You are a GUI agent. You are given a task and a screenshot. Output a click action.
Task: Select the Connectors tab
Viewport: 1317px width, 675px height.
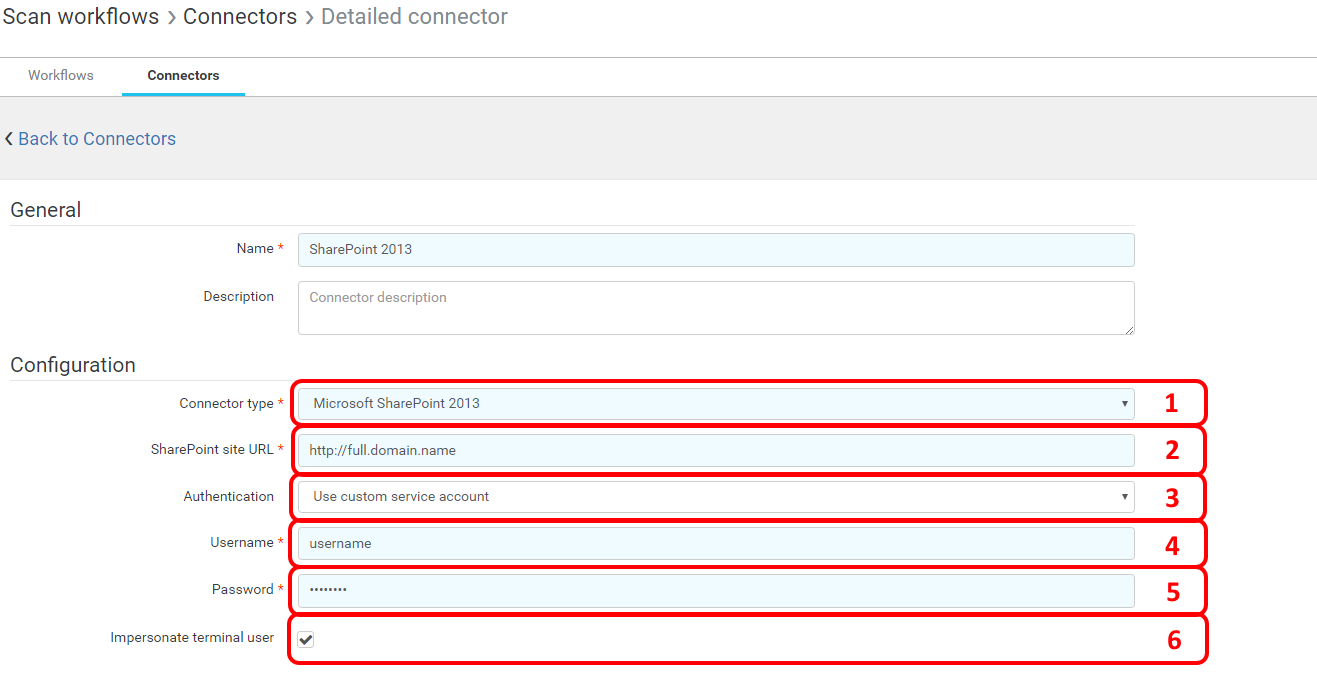tap(183, 76)
